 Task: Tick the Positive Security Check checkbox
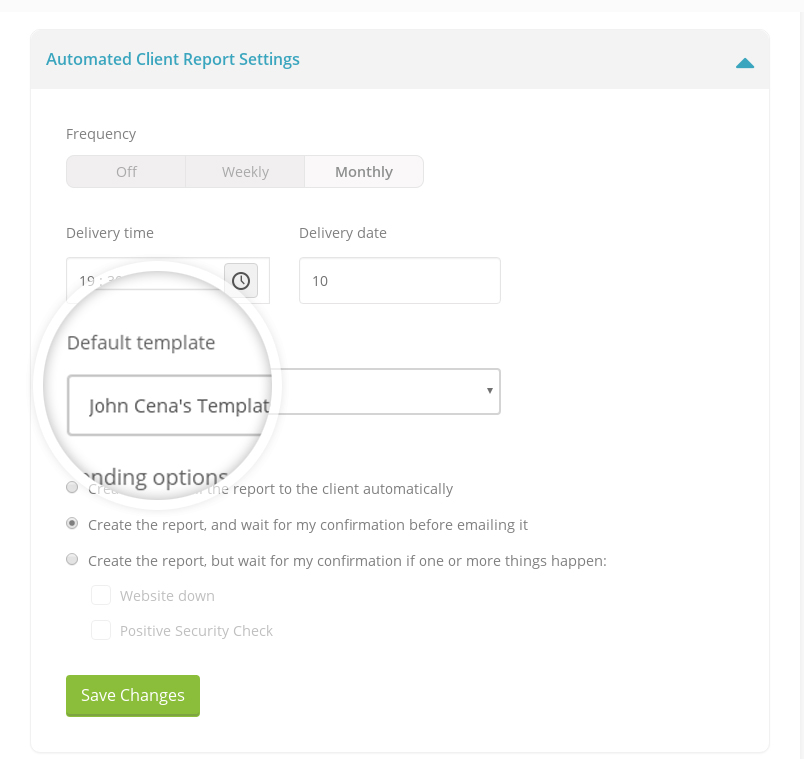[101, 631]
